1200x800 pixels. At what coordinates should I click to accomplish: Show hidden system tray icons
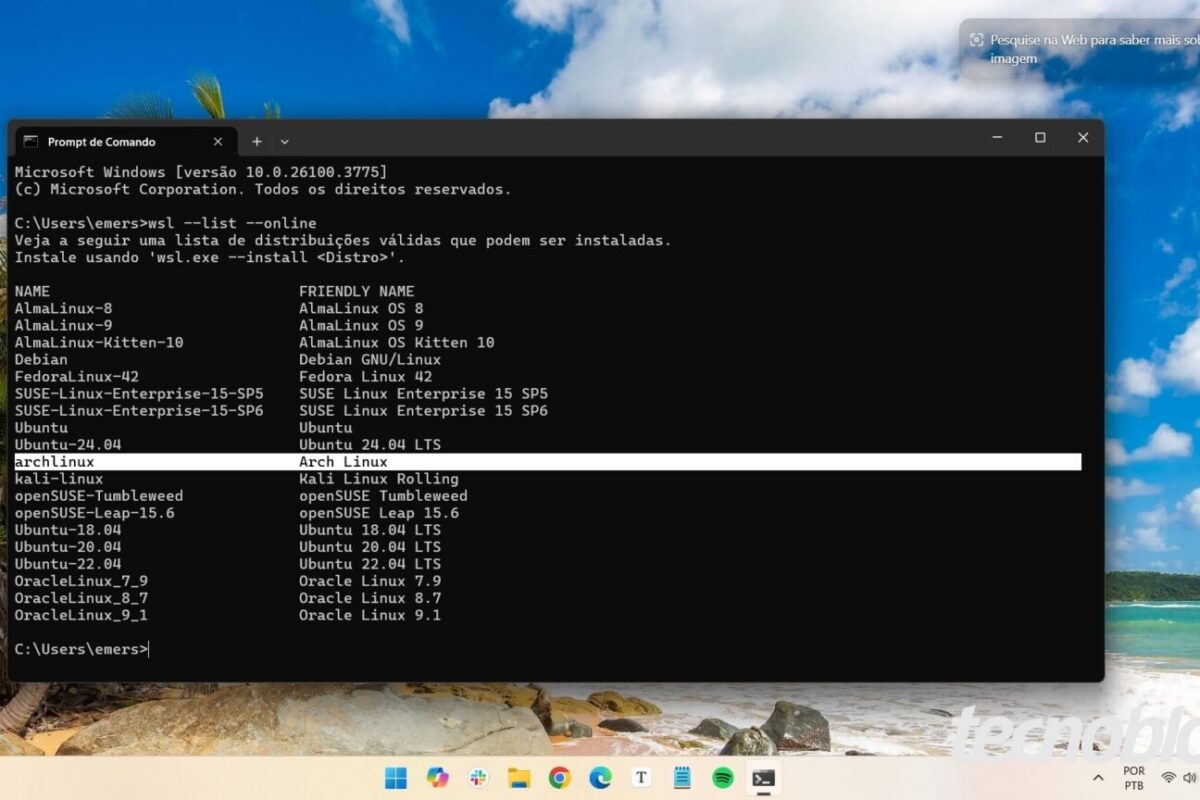click(1099, 778)
